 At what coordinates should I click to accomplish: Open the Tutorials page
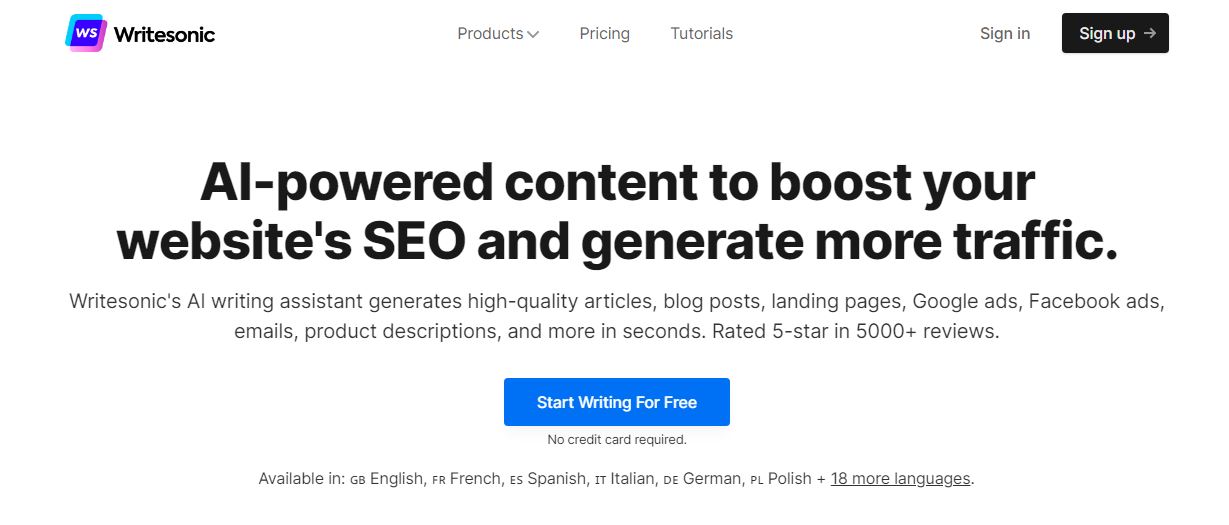[701, 33]
